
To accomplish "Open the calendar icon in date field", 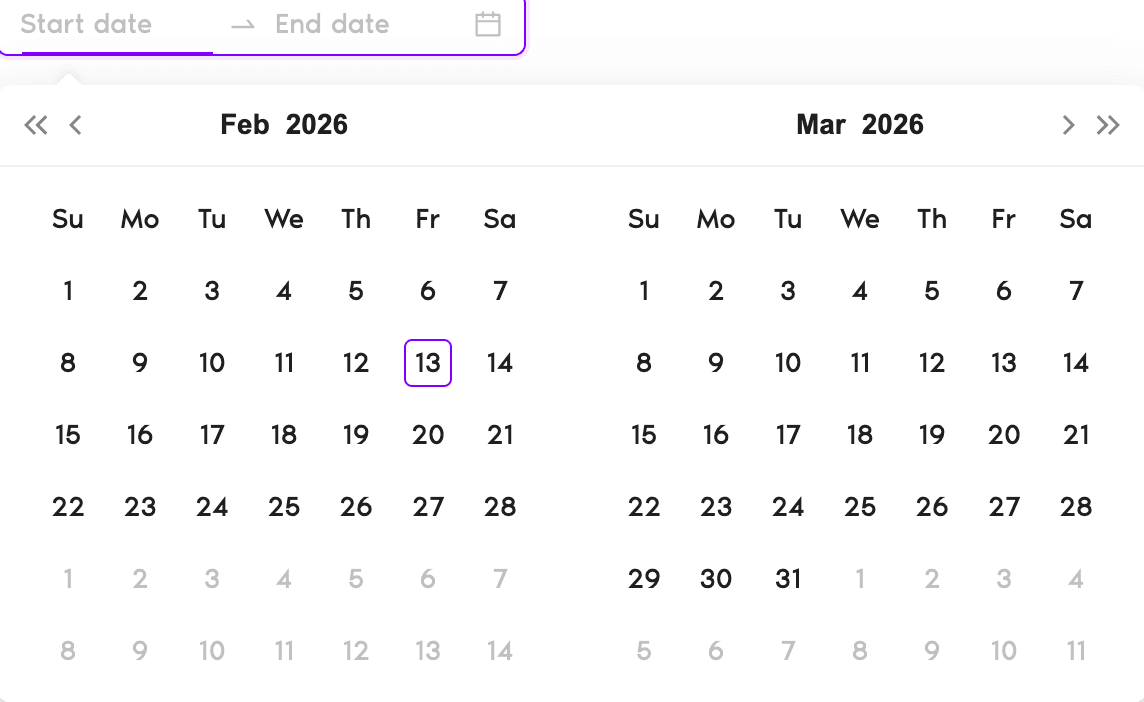I will (487, 25).
